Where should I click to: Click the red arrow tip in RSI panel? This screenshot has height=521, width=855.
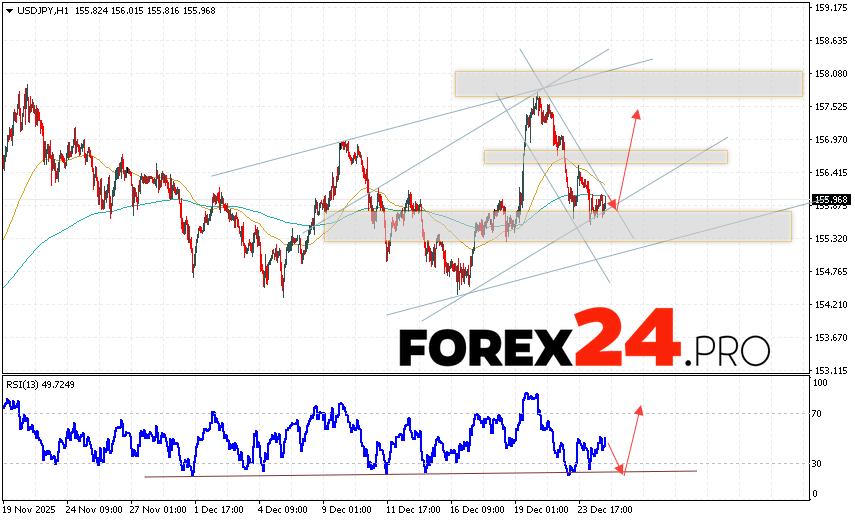click(x=639, y=408)
